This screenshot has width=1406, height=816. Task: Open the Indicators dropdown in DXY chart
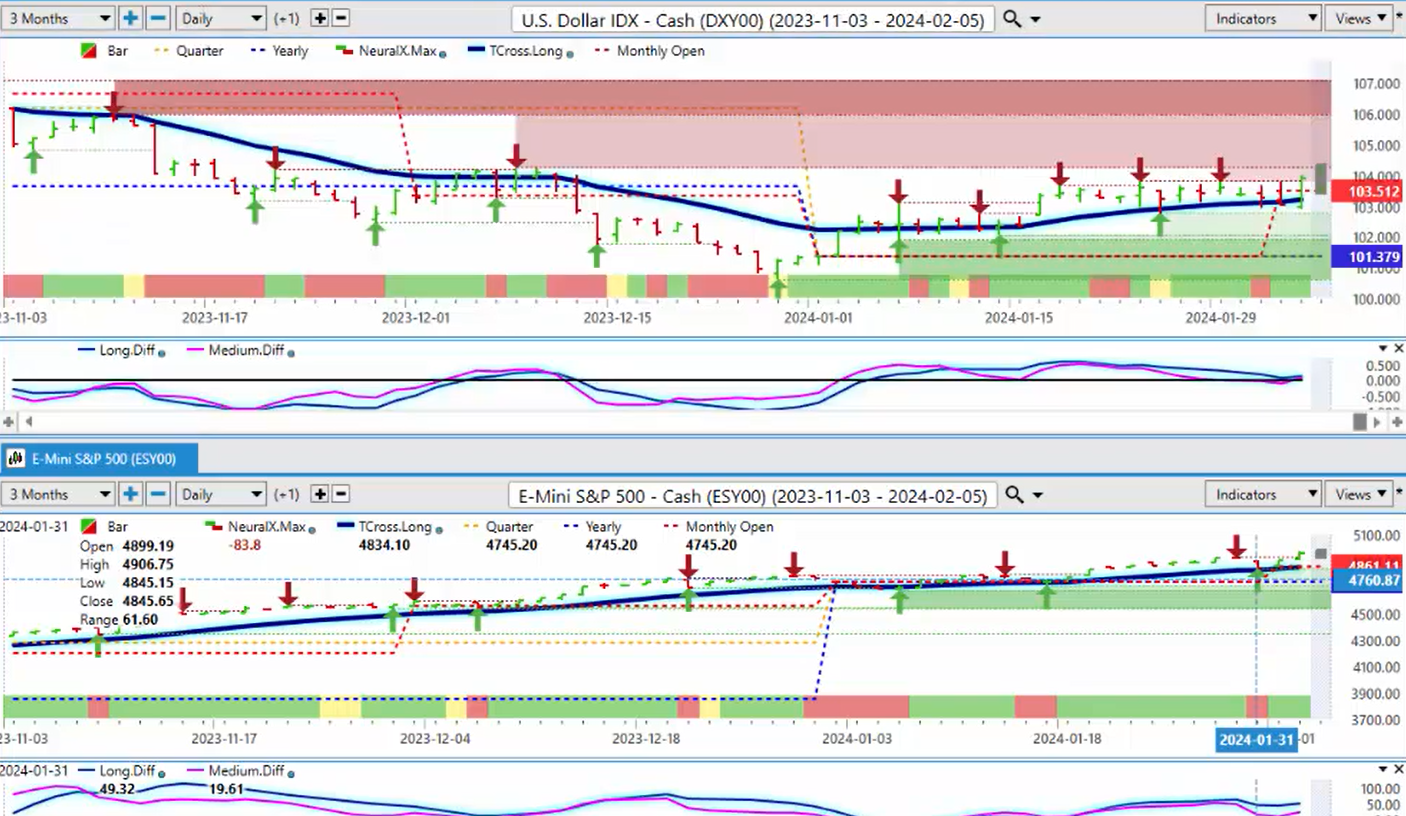pos(1263,18)
